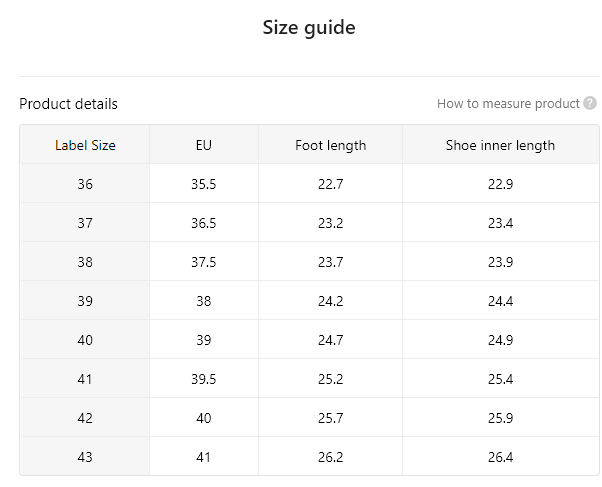The height and width of the screenshot is (487, 602).
Task: Click the EU 35.5 cell
Action: 204,184
